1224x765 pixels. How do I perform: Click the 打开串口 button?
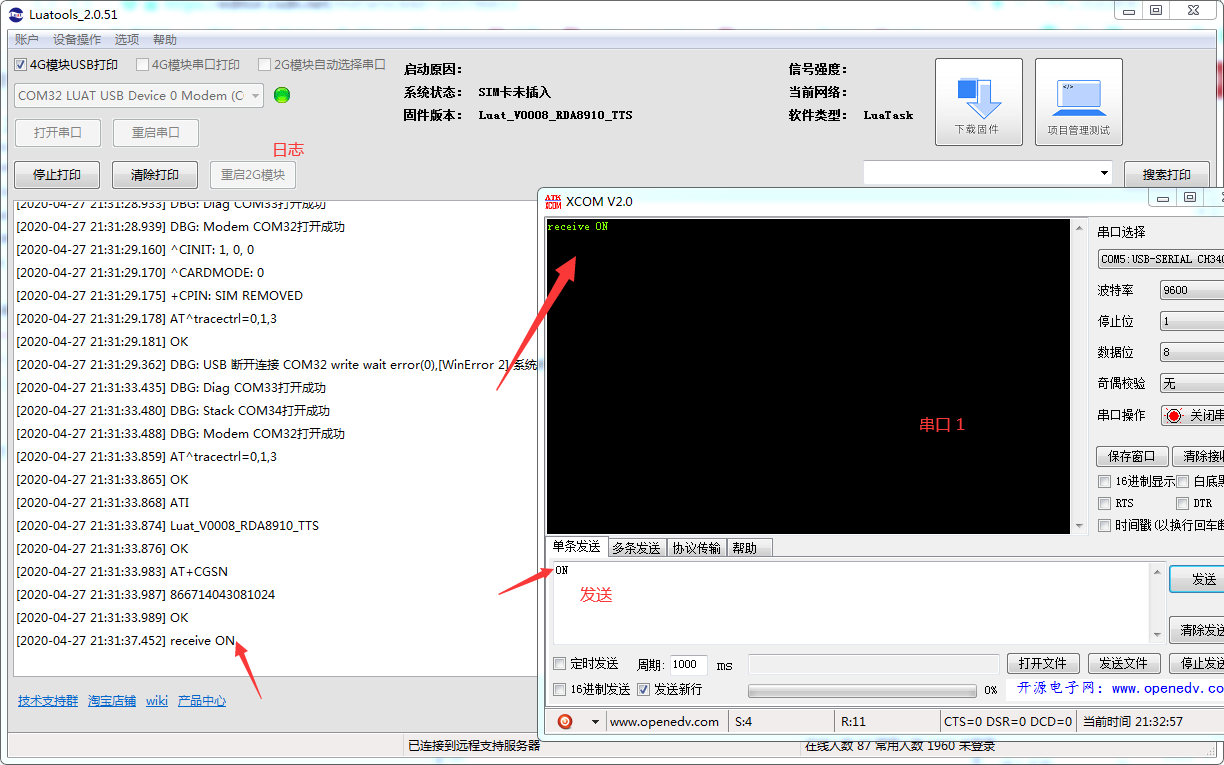(57, 132)
